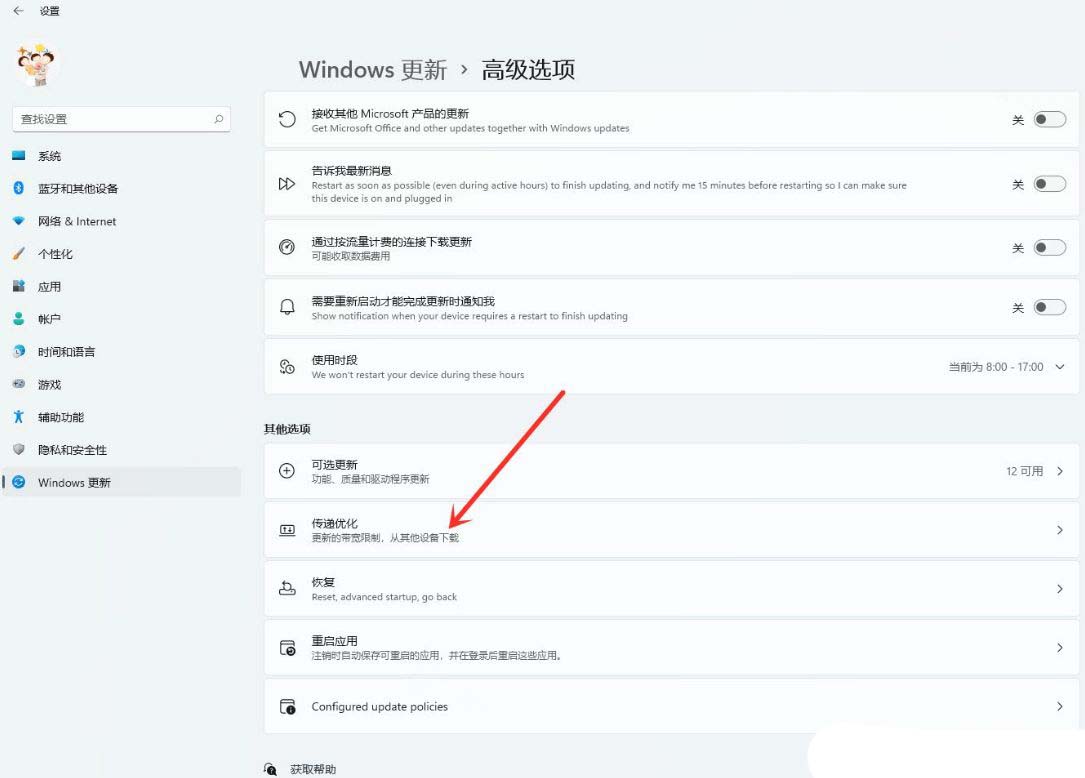
Task: Click the Windows 更新 breadcrumb link
Action: (373, 70)
